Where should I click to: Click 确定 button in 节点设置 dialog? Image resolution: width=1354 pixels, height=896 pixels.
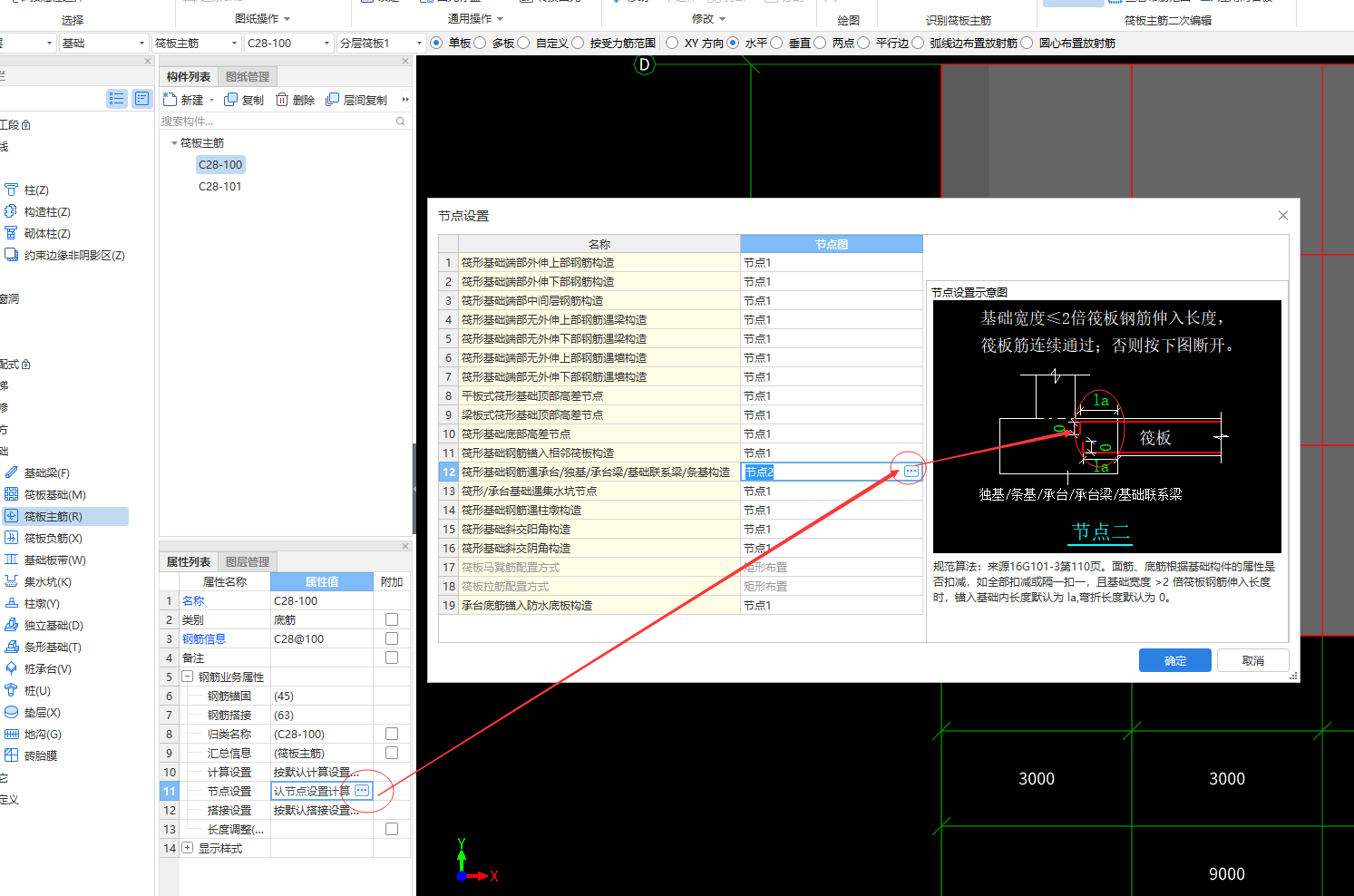click(1175, 660)
